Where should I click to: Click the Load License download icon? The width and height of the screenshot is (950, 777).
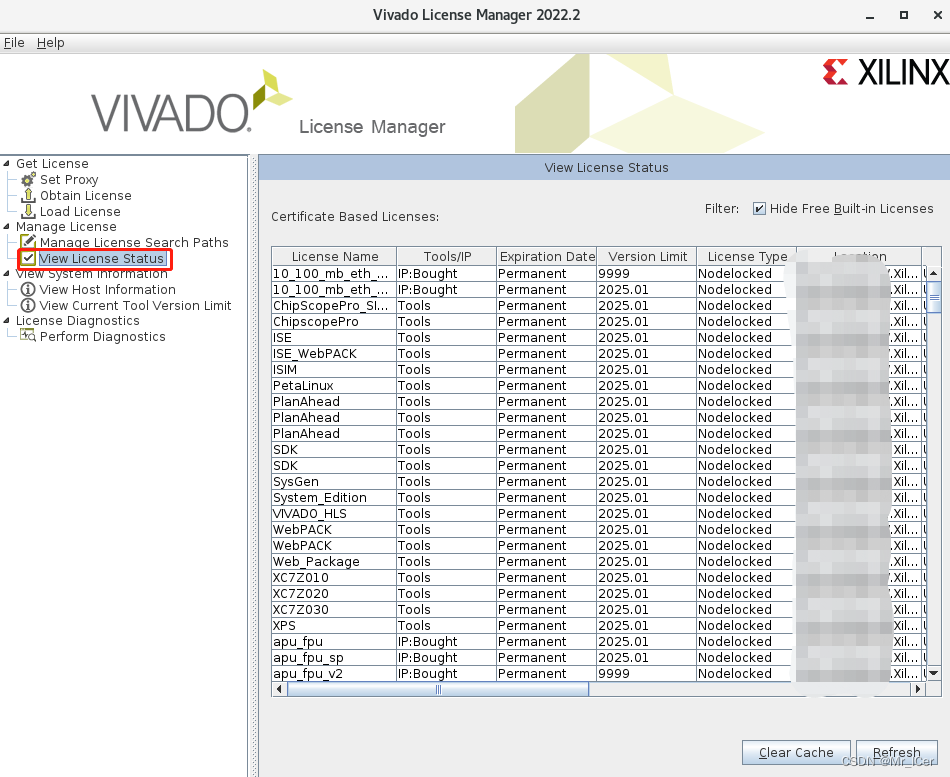click(x=28, y=211)
